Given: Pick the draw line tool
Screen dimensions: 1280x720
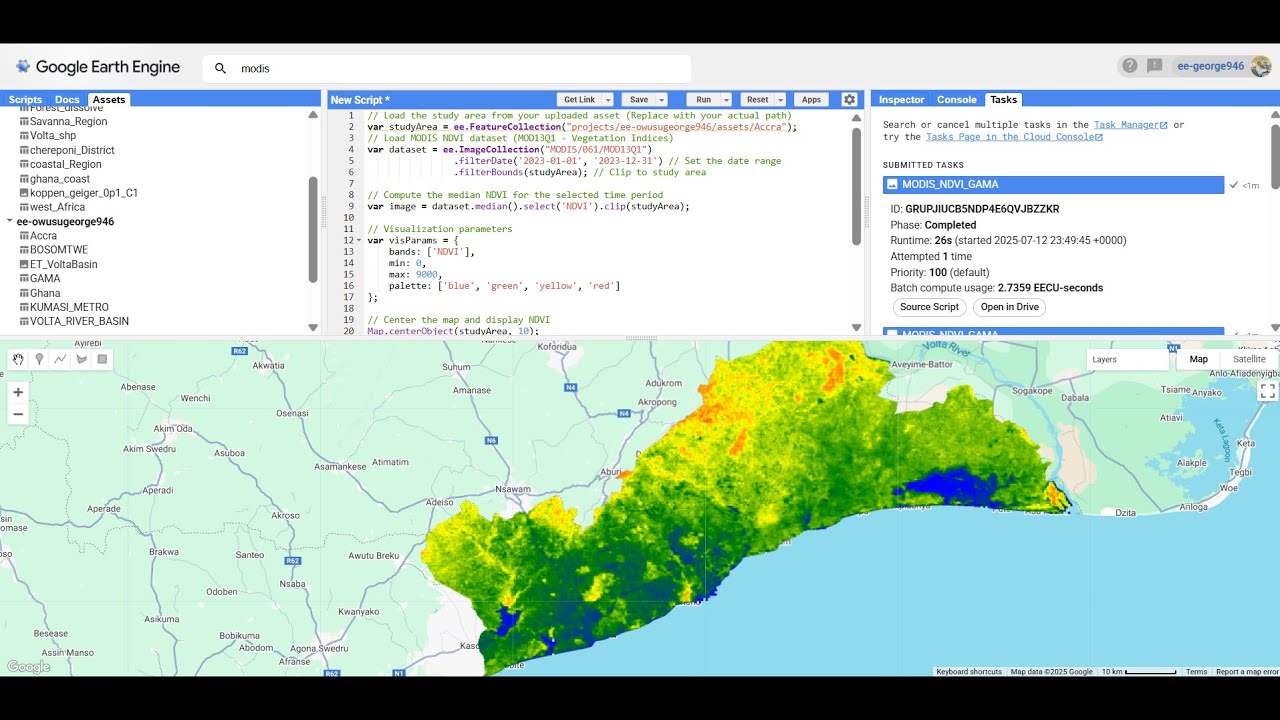Looking at the screenshot, I should click(x=60, y=359).
